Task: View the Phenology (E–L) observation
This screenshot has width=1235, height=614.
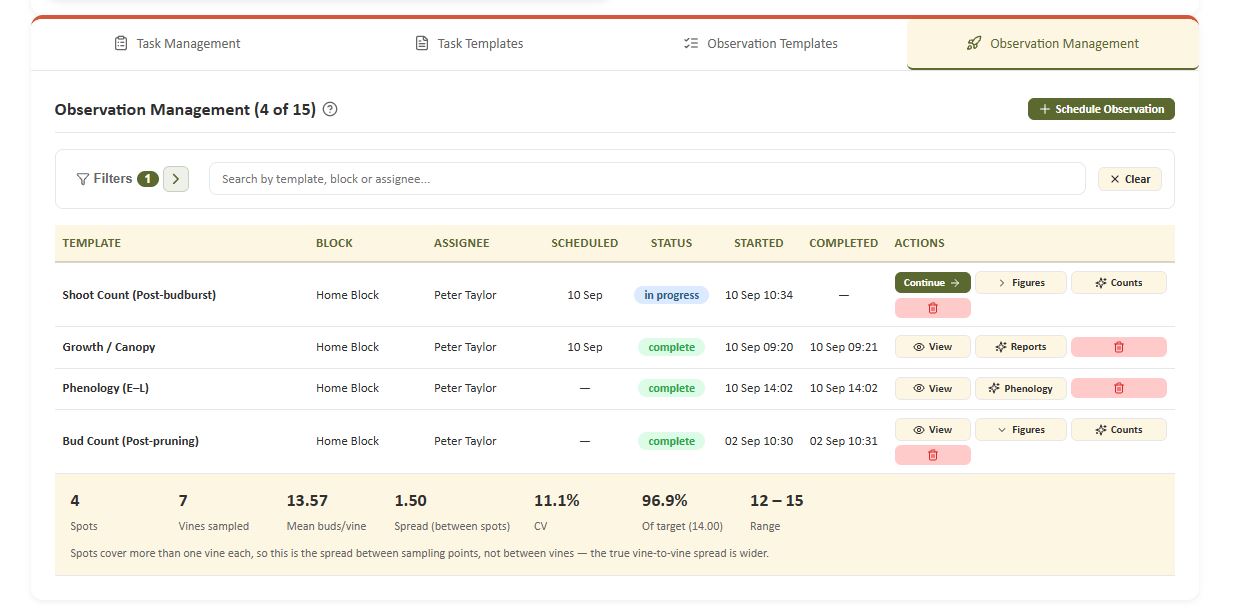Action: [932, 388]
